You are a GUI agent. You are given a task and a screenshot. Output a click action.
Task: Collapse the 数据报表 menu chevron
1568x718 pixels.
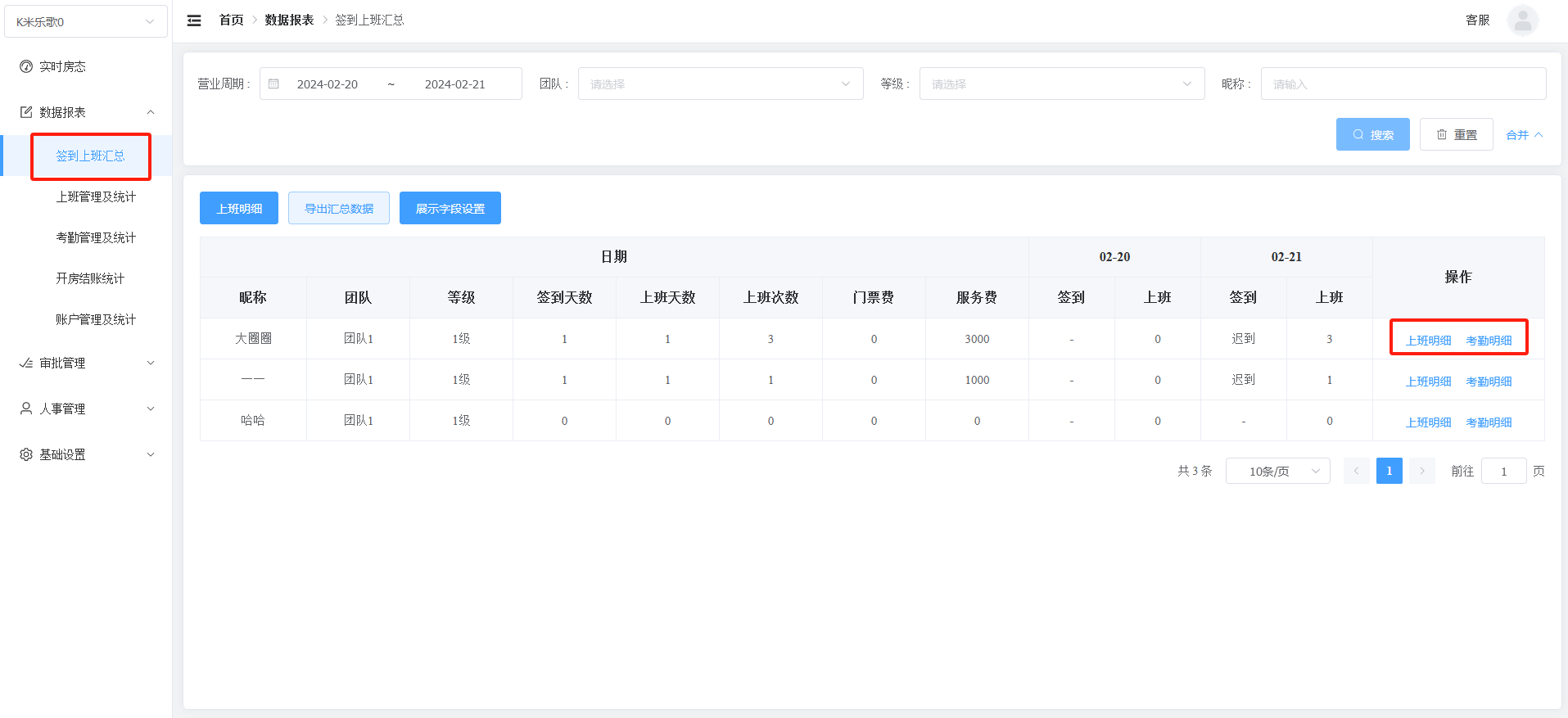click(151, 112)
